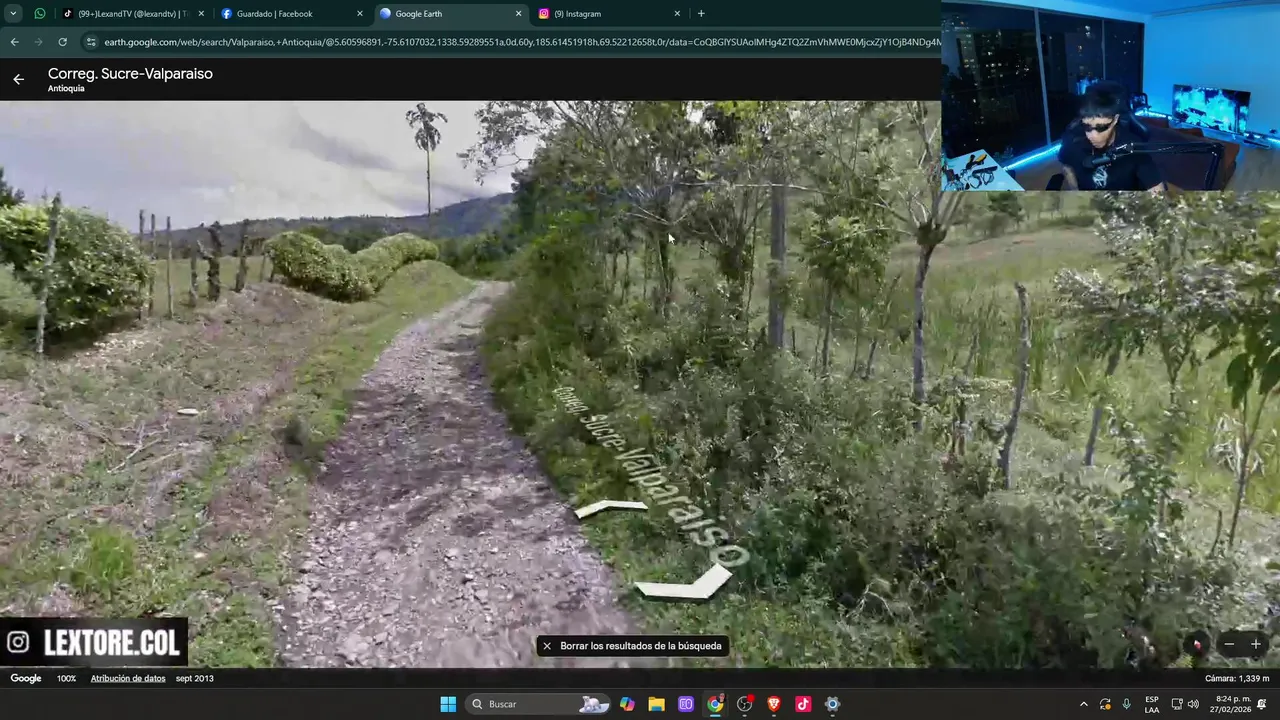The image size is (1280, 720).
Task: Open Google Chrome from the taskbar
Action: 715,704
